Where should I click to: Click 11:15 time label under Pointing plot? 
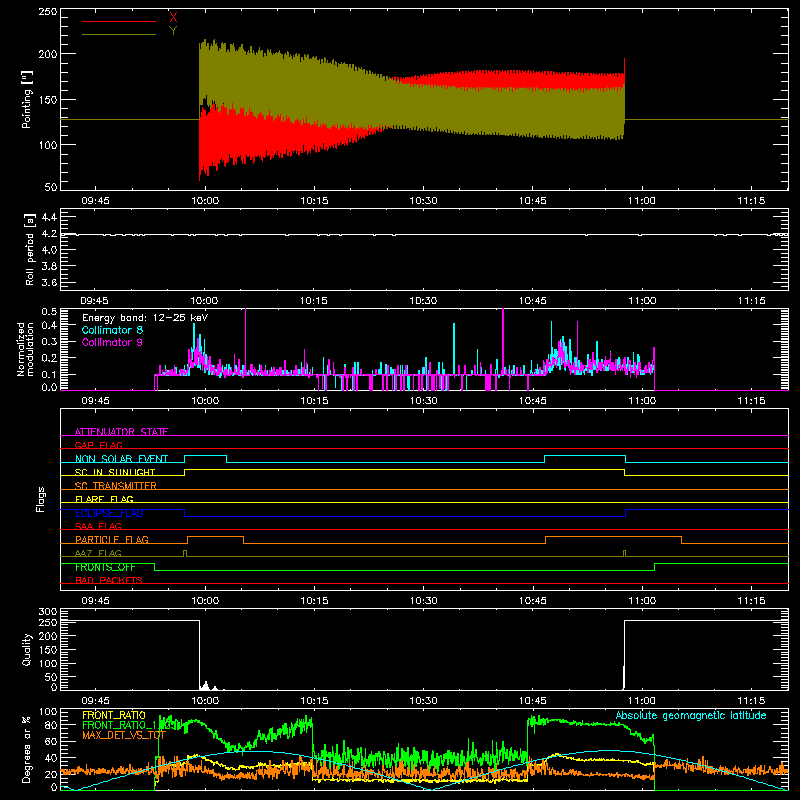[x=751, y=201]
